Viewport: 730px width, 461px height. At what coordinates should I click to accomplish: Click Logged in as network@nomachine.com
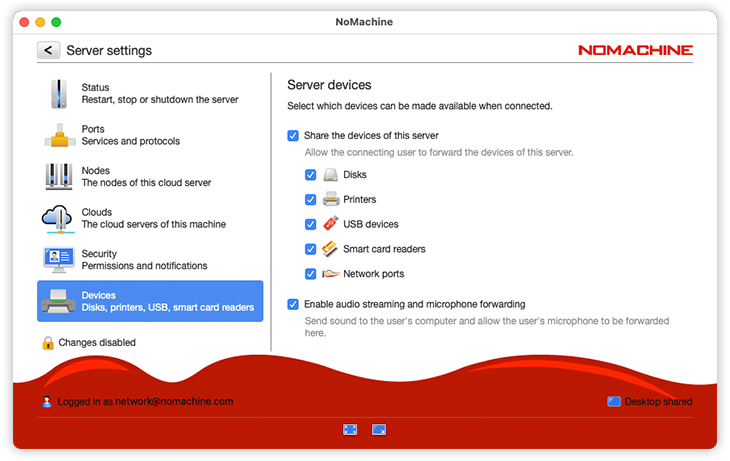click(x=145, y=402)
